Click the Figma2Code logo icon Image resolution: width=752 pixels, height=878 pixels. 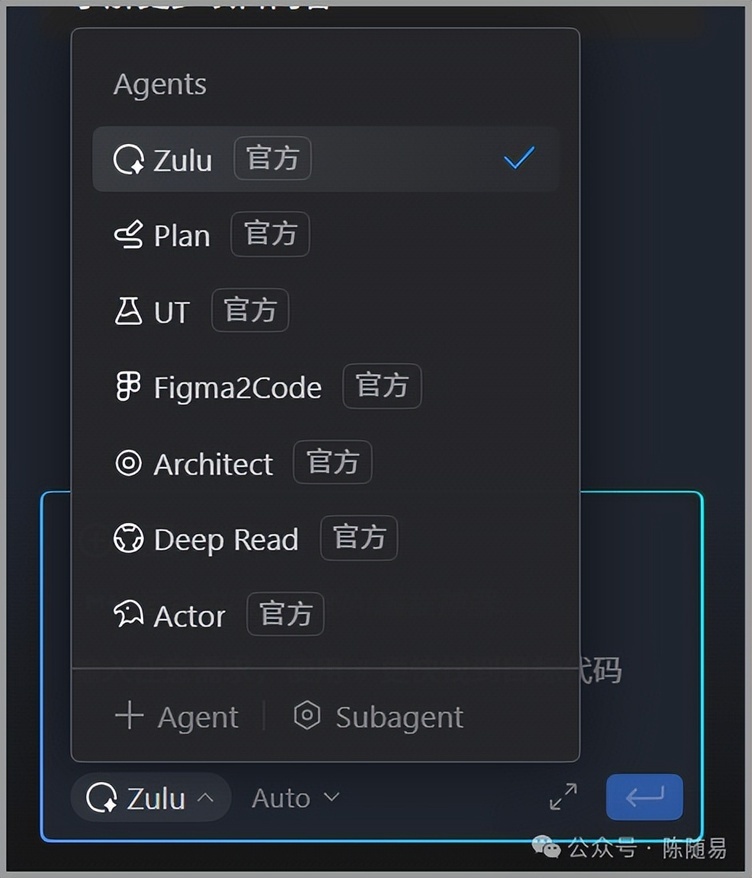pyautogui.click(x=129, y=387)
